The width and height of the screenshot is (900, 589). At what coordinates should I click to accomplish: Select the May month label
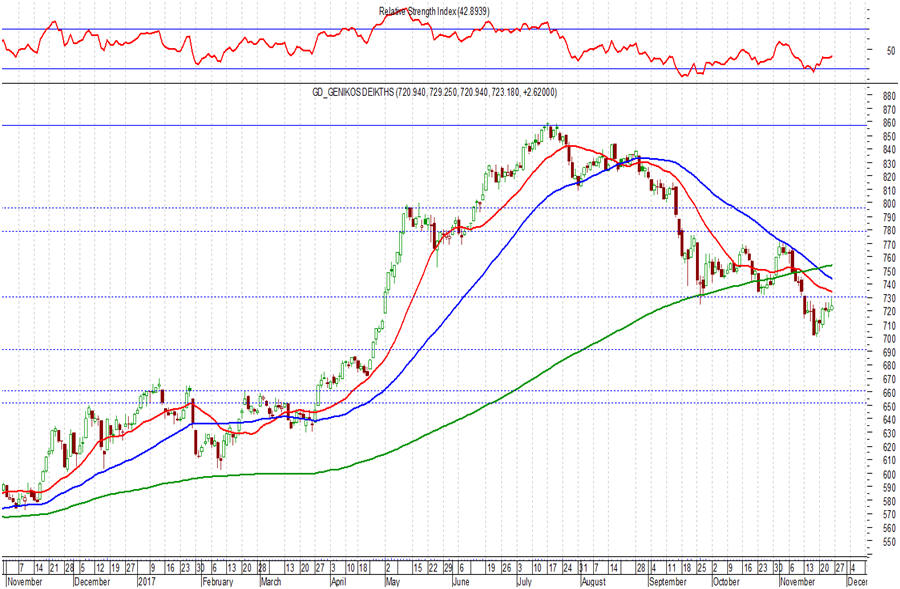[x=393, y=582]
